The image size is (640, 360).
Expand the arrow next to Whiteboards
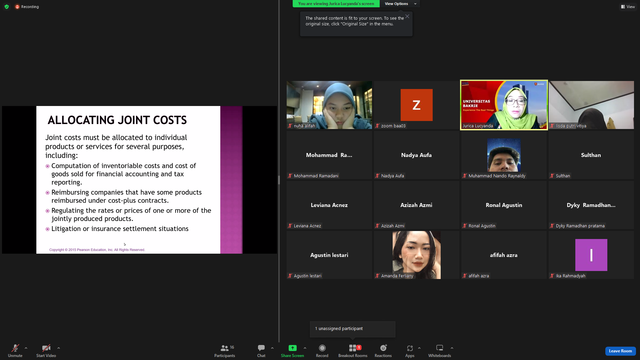tap(452, 348)
